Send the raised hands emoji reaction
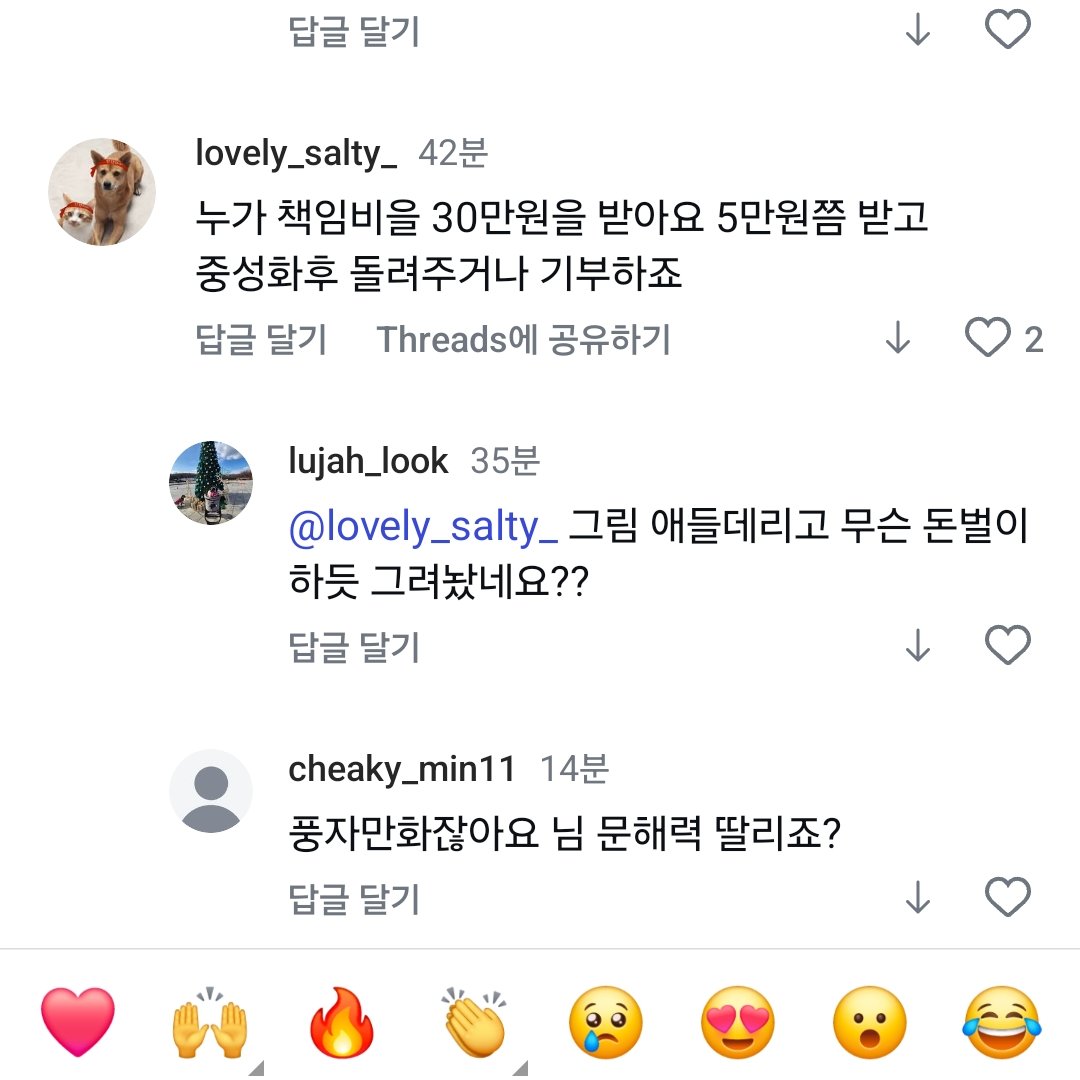The height and width of the screenshot is (1080, 1080). coord(210,1022)
